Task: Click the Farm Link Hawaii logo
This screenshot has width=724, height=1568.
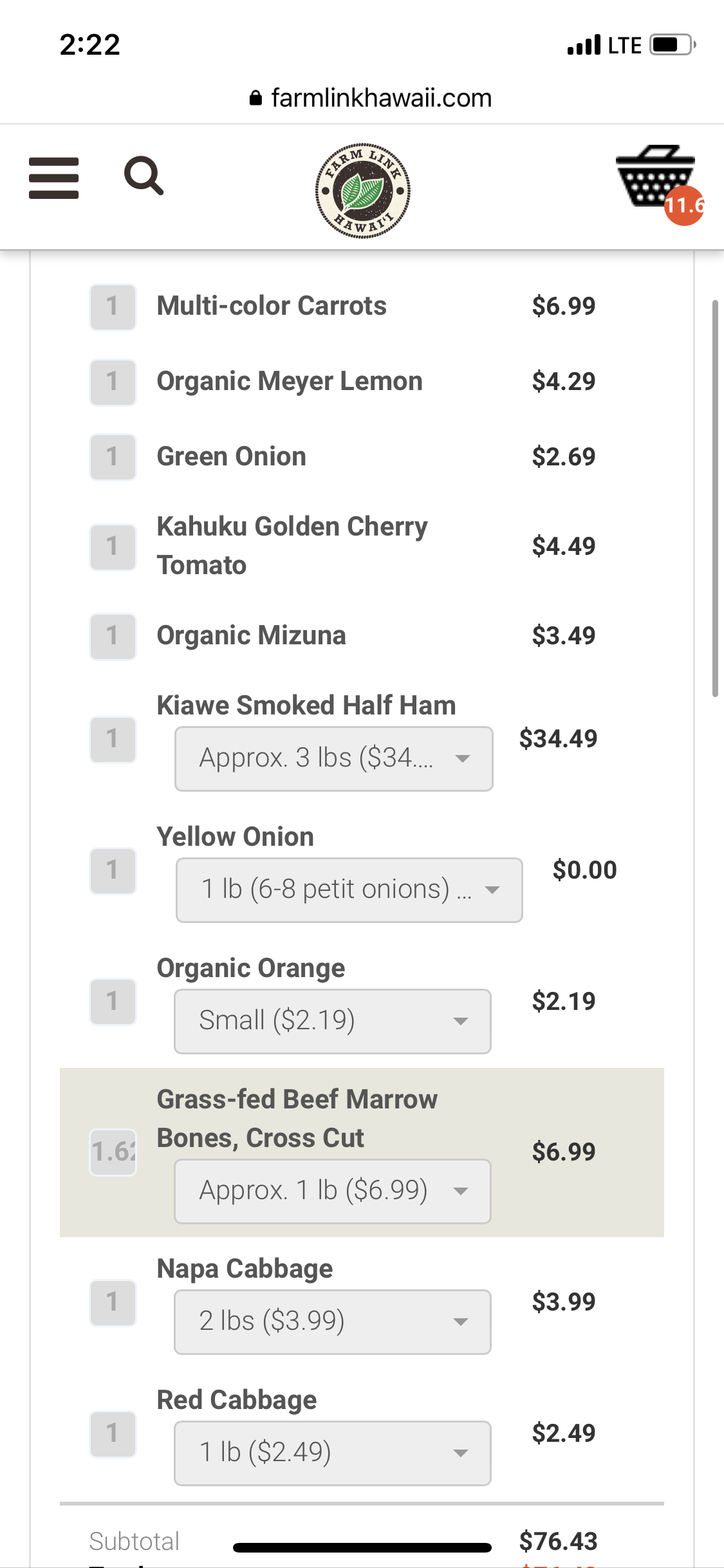Action: 362,191
